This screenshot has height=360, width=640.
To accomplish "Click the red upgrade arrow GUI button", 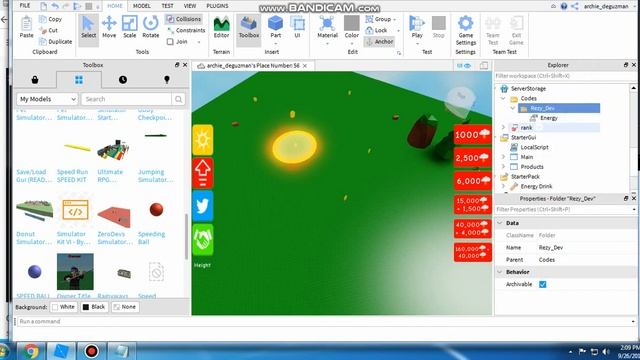I will 202,173.
